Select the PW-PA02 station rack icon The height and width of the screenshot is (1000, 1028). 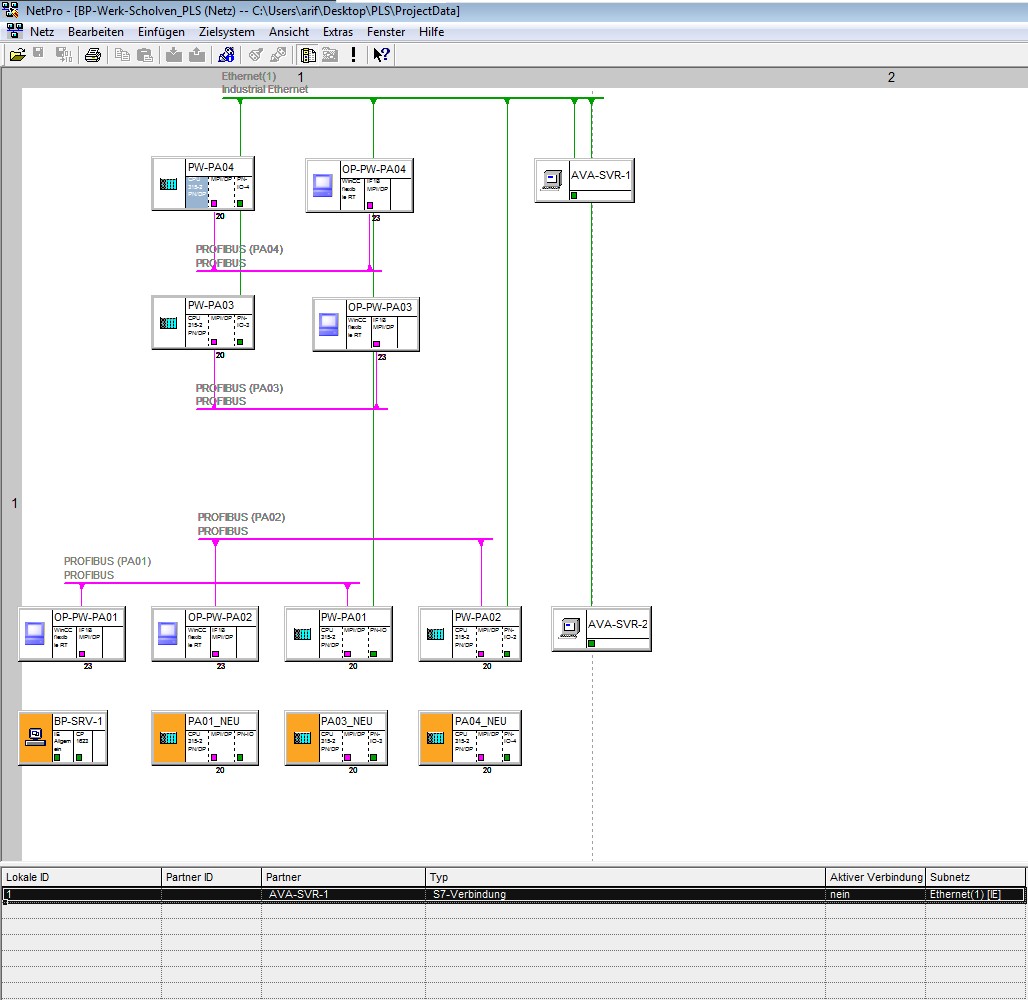tap(436, 634)
